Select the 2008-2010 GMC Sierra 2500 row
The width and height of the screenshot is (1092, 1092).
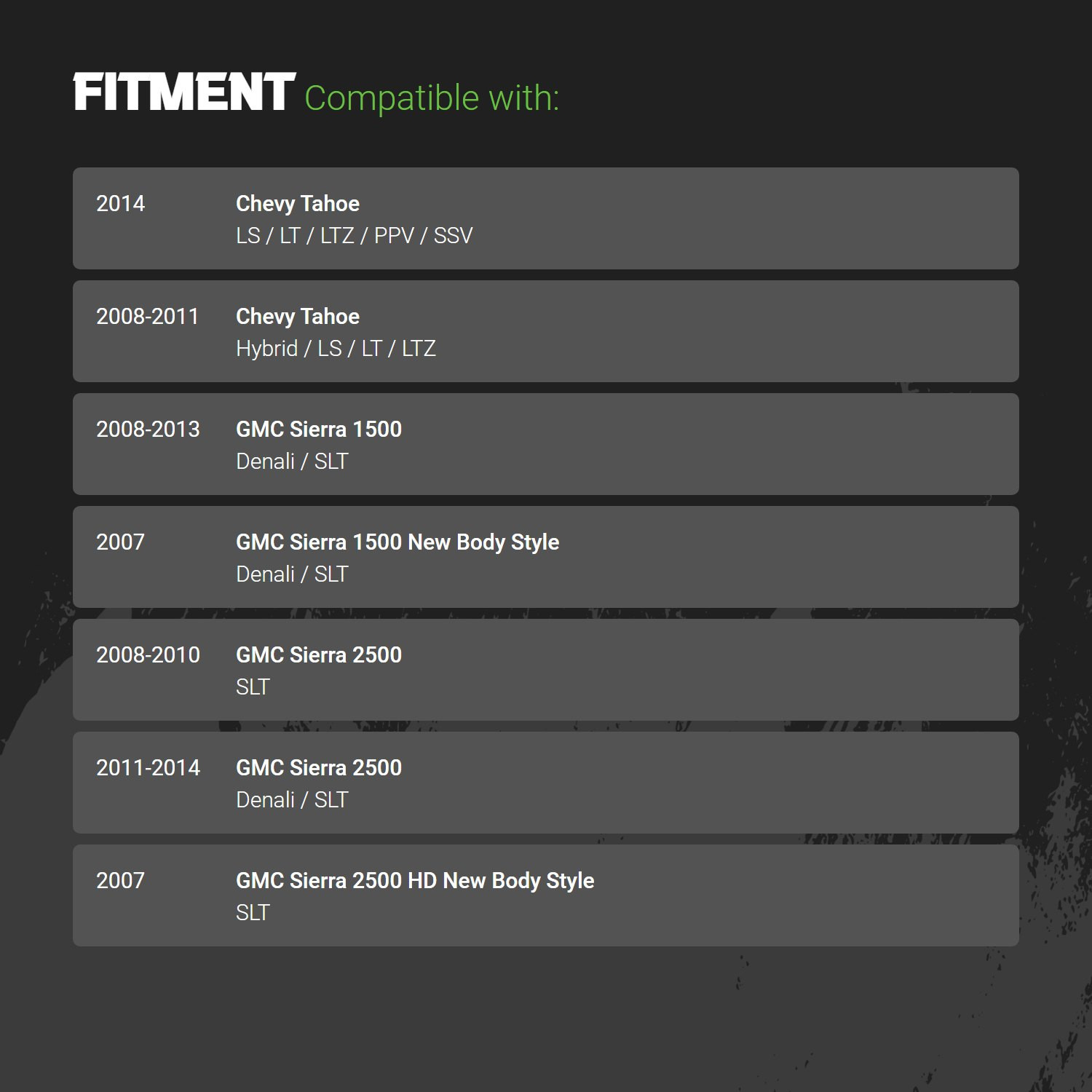click(546, 670)
